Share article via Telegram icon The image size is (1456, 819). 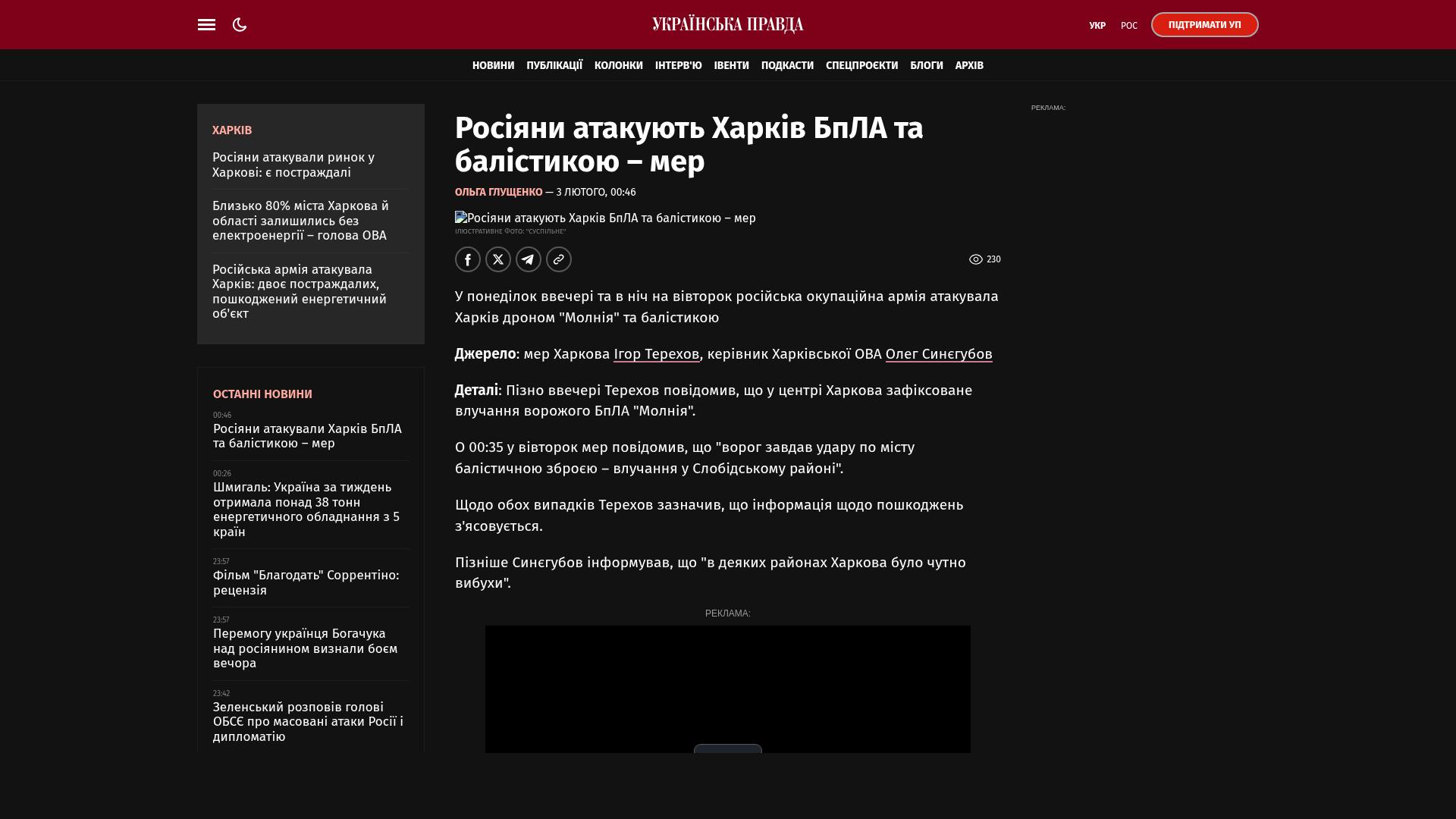click(x=529, y=259)
